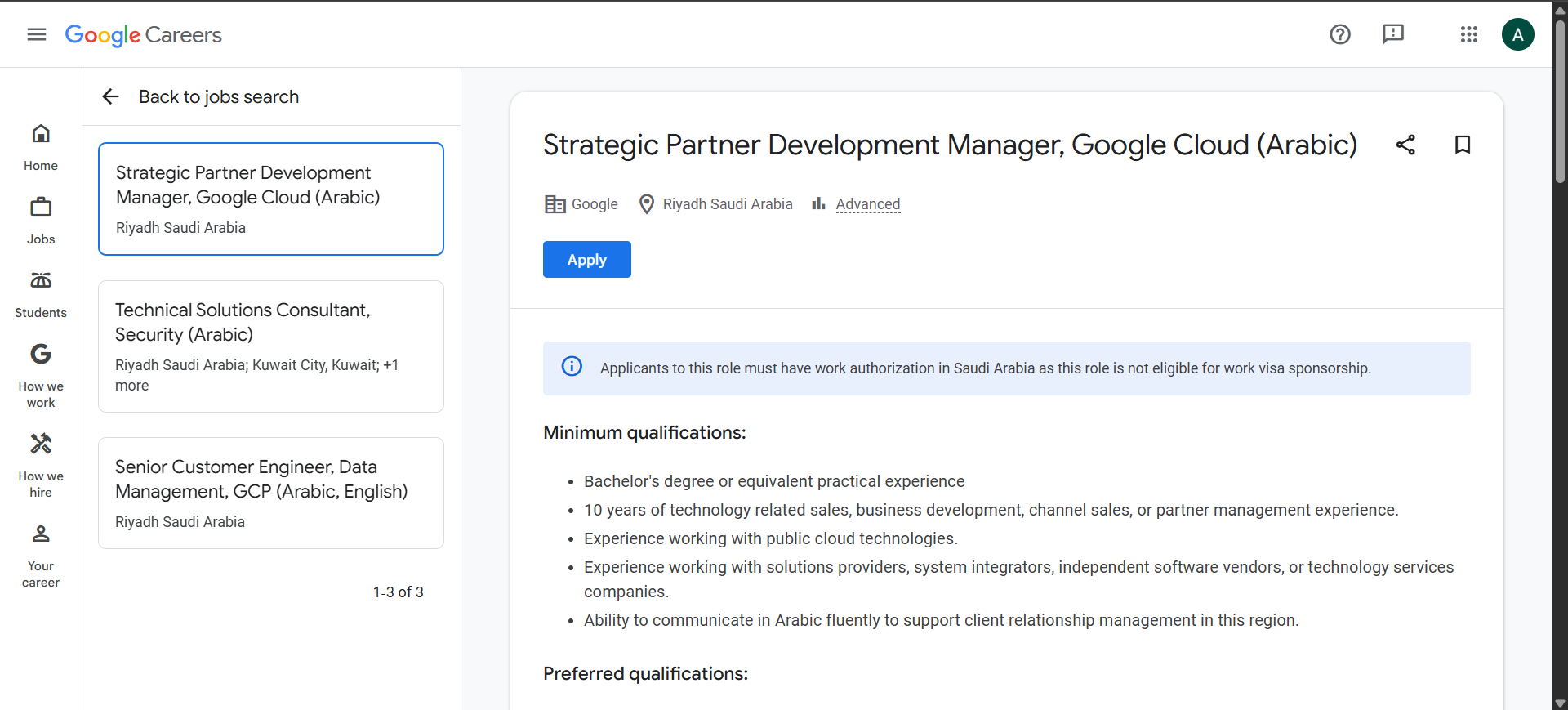Open the account avatar A

(x=1518, y=34)
